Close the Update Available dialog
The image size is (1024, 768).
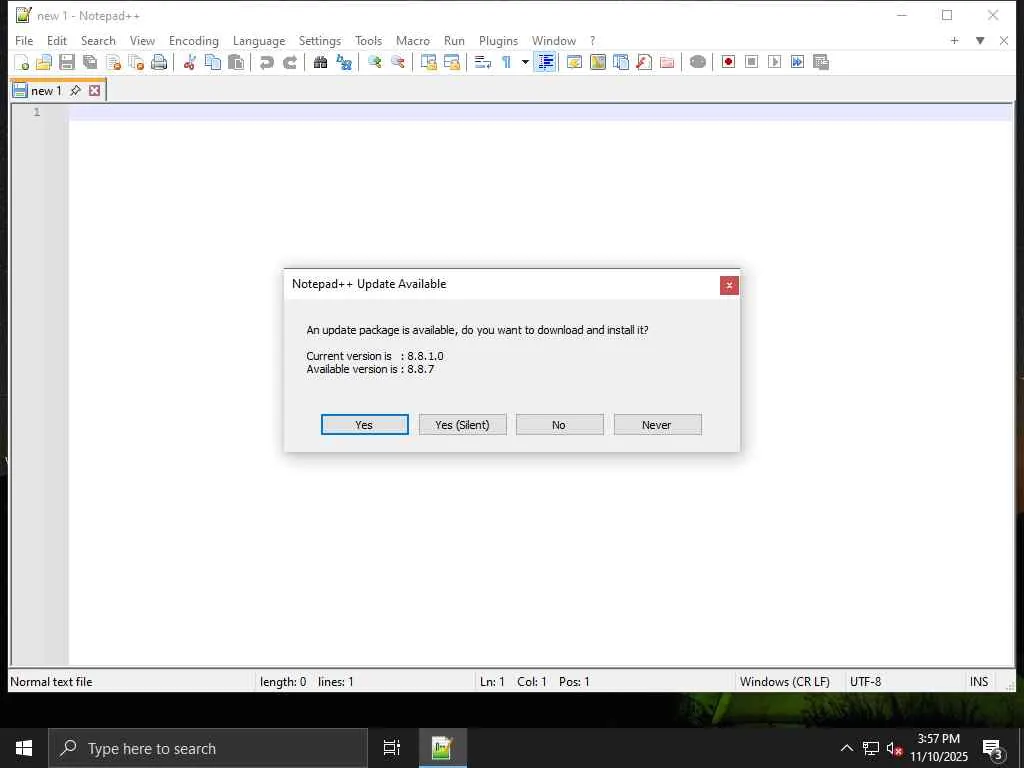point(729,285)
